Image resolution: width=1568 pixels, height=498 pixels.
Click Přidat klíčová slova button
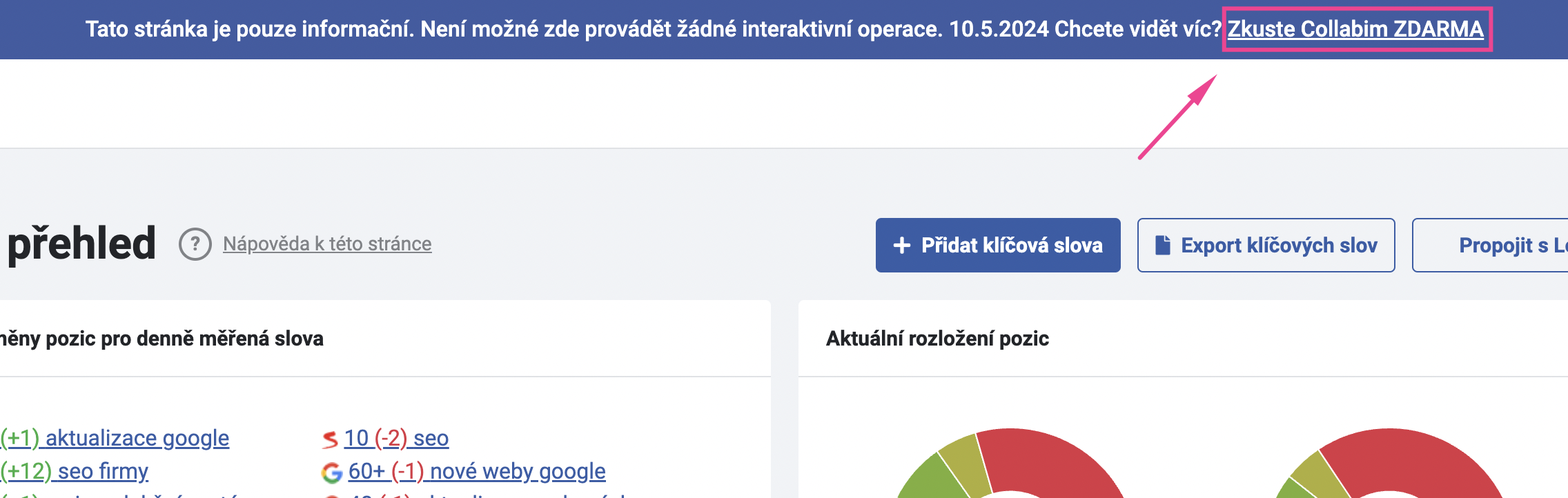[998, 245]
